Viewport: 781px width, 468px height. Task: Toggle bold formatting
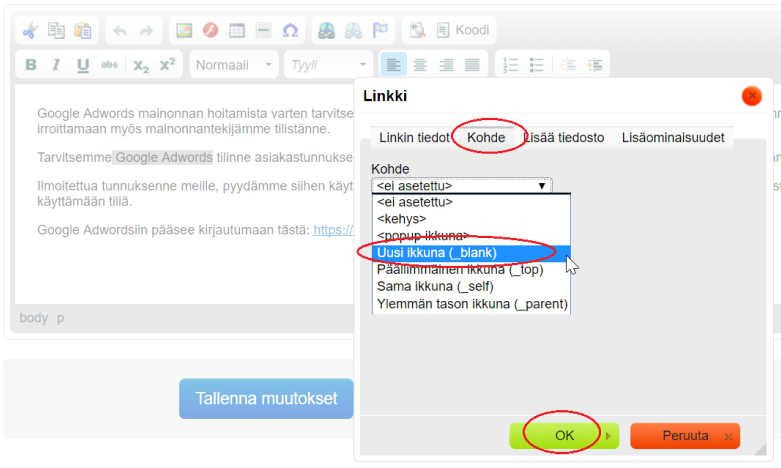[x=31, y=65]
